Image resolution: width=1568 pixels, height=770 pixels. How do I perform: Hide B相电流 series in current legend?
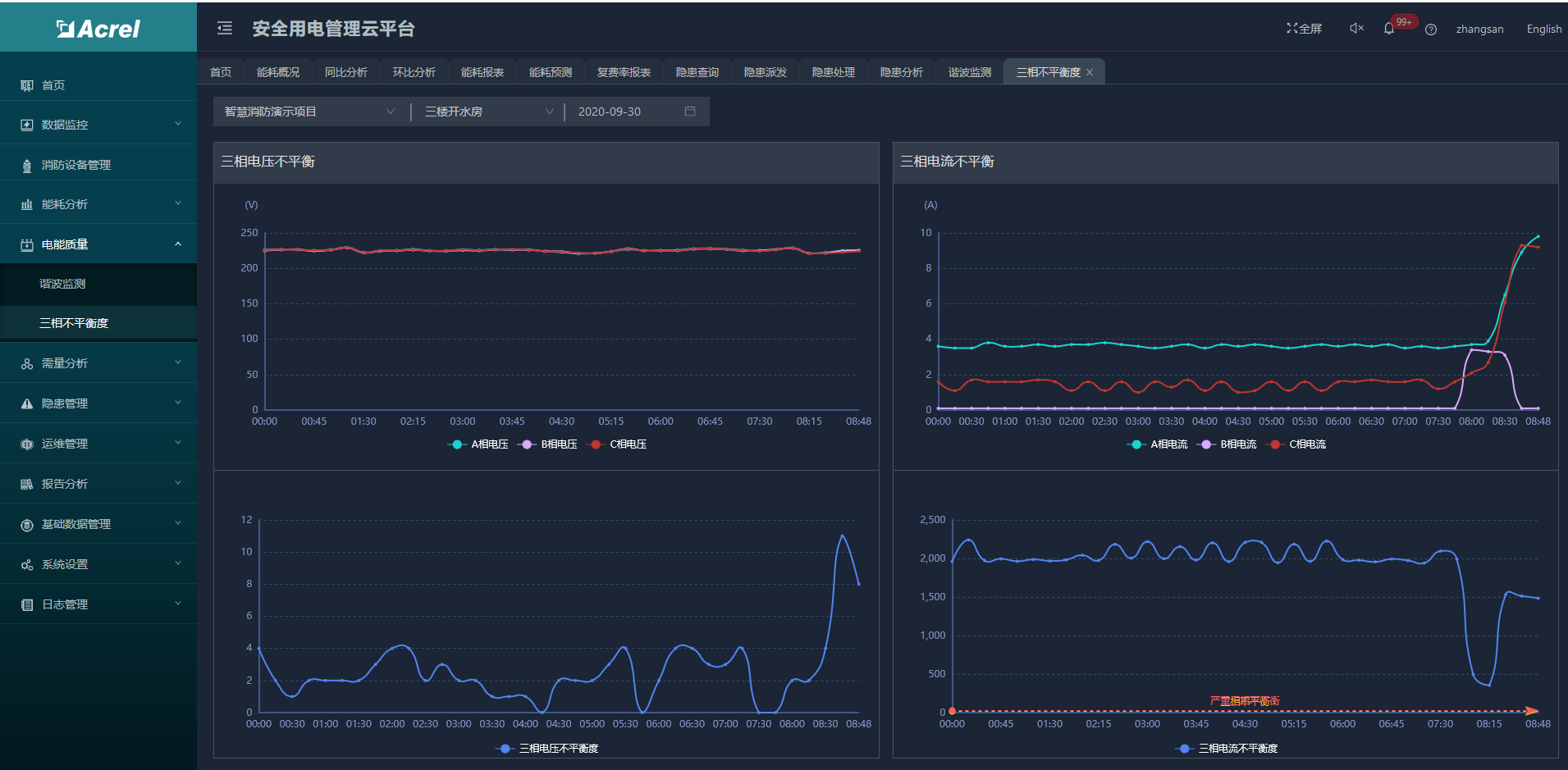[1227, 444]
